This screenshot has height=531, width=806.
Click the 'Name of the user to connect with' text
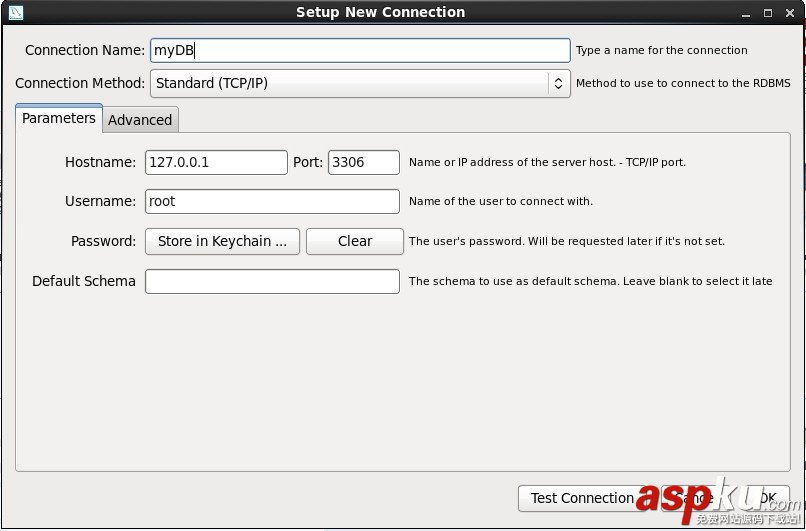(x=501, y=202)
